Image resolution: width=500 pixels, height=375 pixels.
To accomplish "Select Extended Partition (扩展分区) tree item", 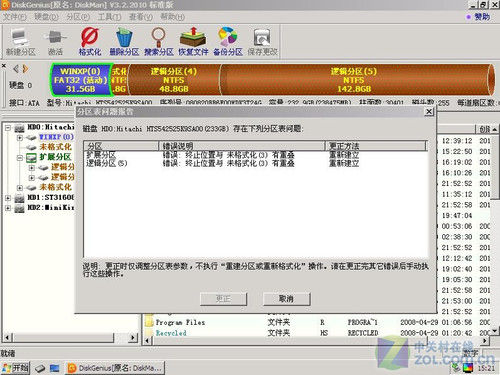I will point(55,157).
